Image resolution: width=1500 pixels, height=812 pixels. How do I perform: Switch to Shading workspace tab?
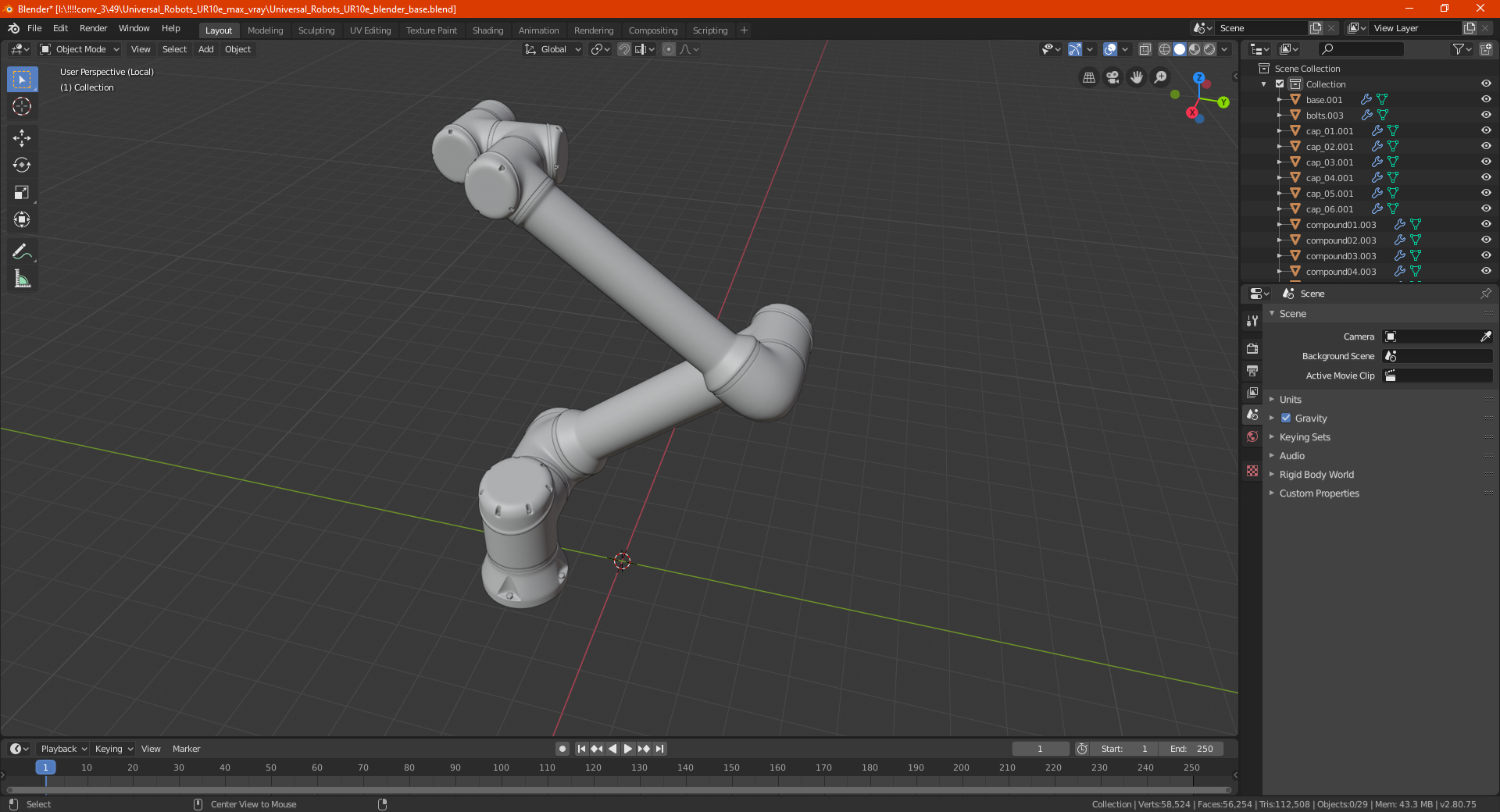[487, 30]
